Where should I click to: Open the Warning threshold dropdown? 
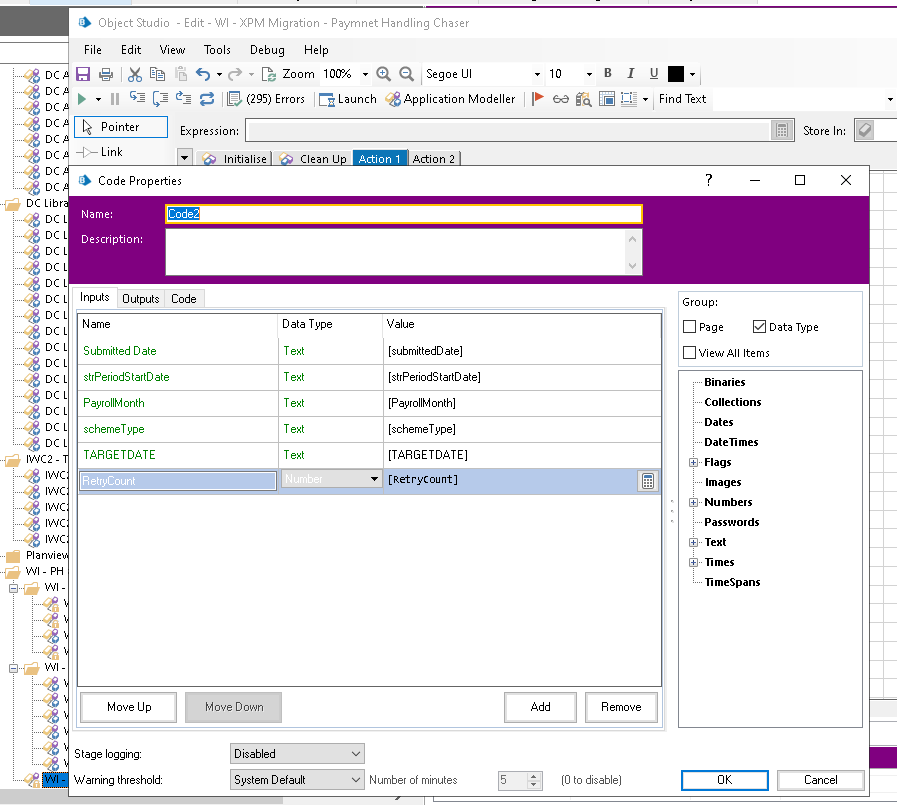pyautogui.click(x=297, y=780)
